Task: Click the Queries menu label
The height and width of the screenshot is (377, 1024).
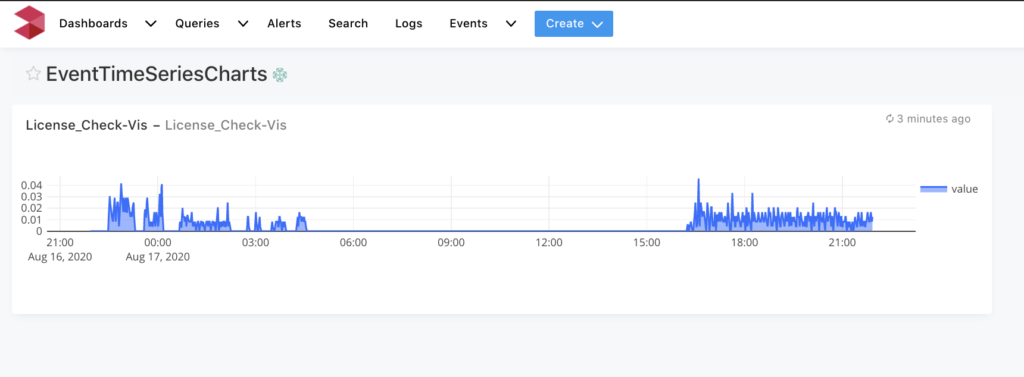Action: (x=197, y=24)
